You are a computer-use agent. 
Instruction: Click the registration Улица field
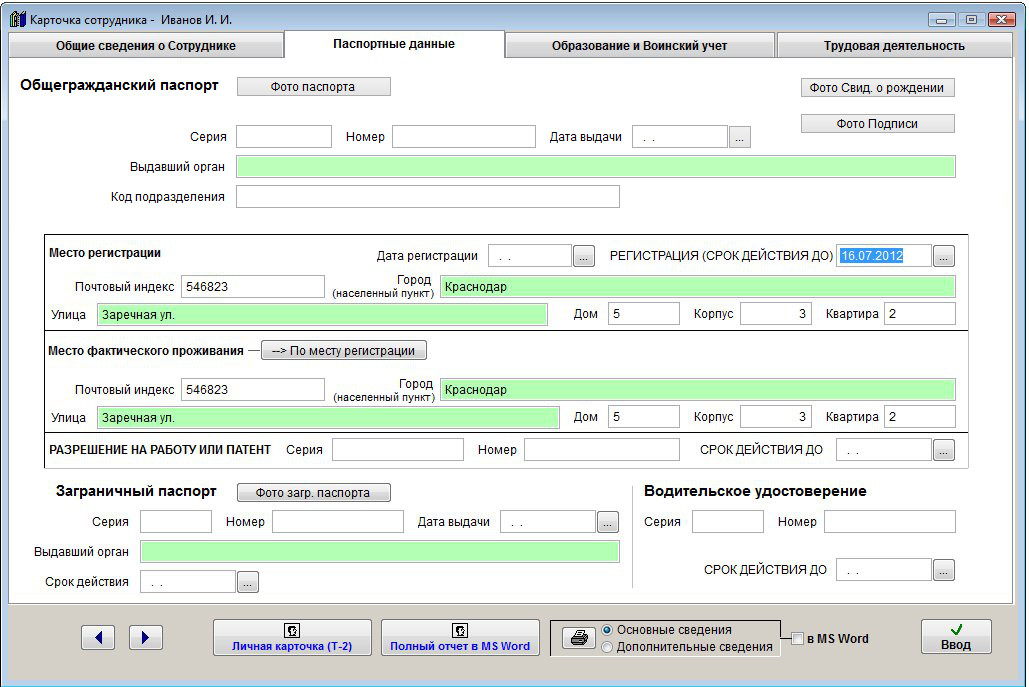tap(322, 315)
